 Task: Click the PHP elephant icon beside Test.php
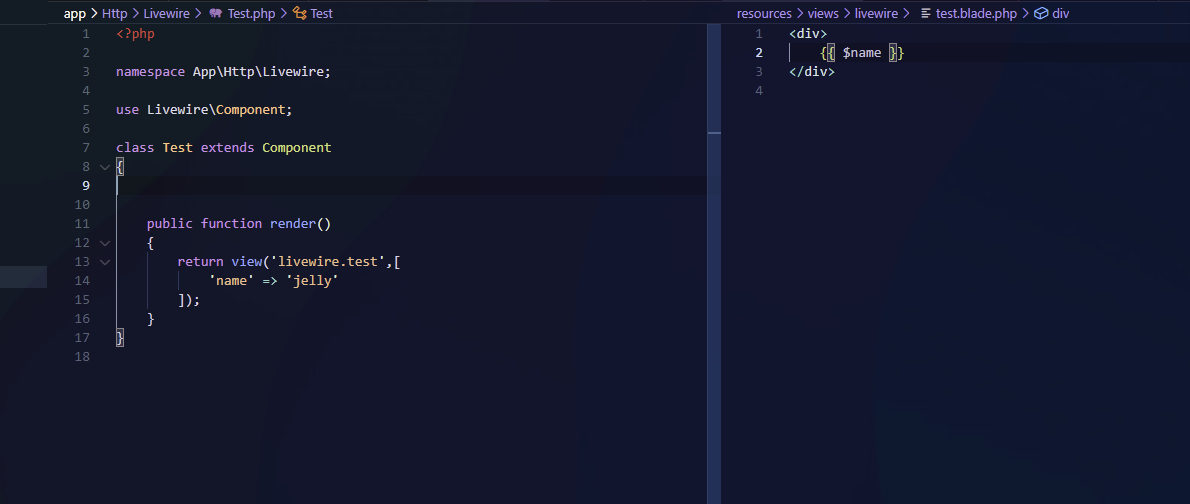(x=216, y=14)
